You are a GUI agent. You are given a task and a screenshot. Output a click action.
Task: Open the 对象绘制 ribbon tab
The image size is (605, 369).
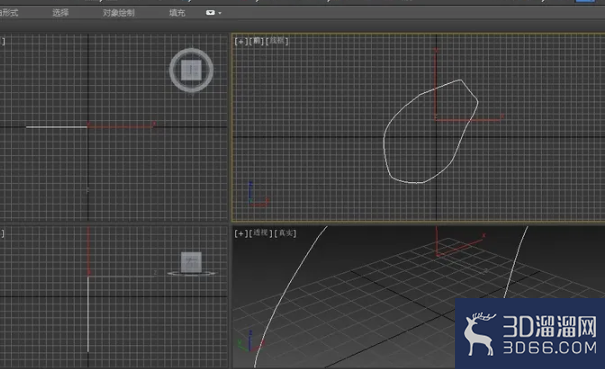coord(118,13)
